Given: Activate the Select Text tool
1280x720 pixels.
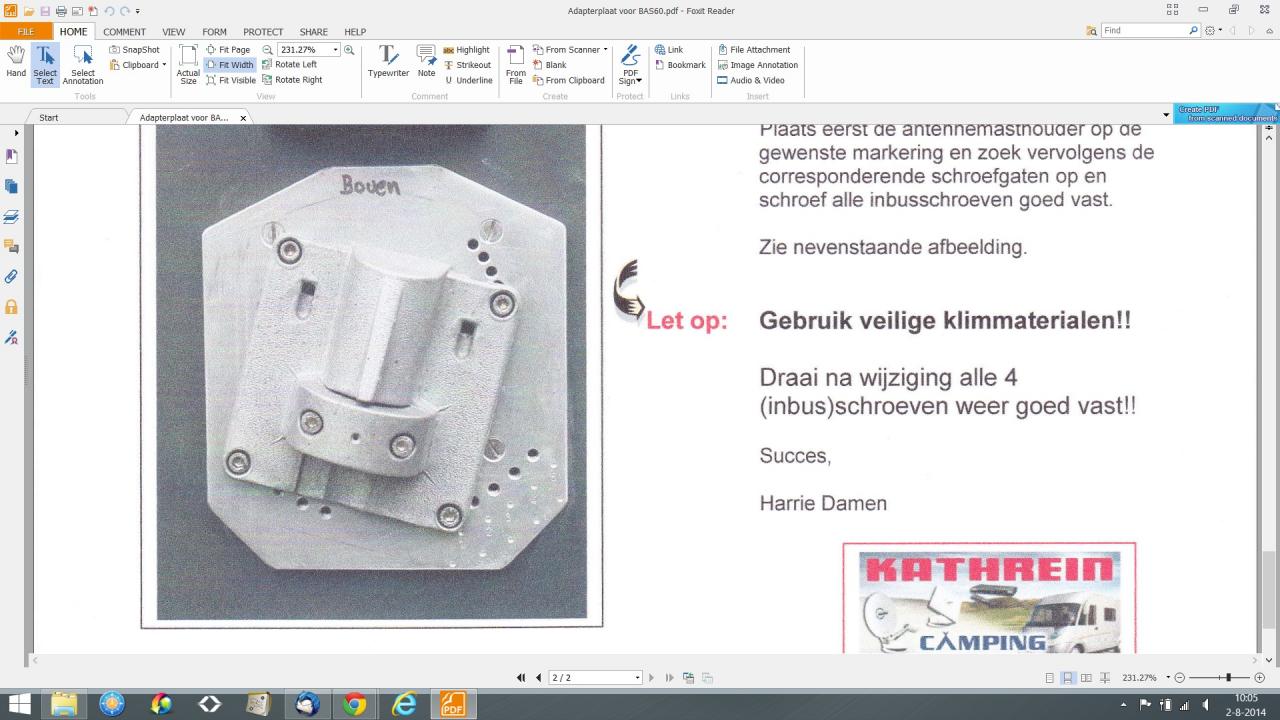Looking at the screenshot, I should tap(45, 64).
